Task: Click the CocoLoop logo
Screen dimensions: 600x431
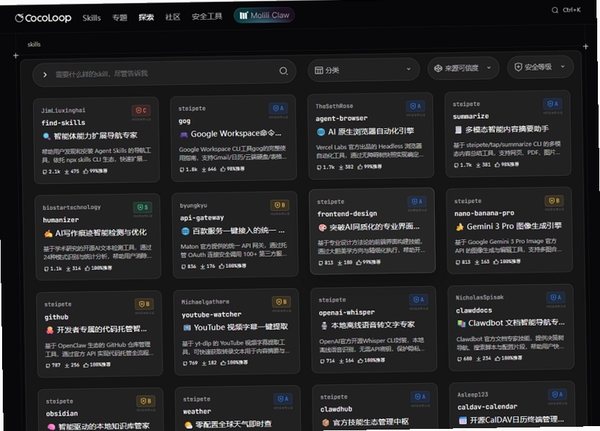Action: [43, 18]
